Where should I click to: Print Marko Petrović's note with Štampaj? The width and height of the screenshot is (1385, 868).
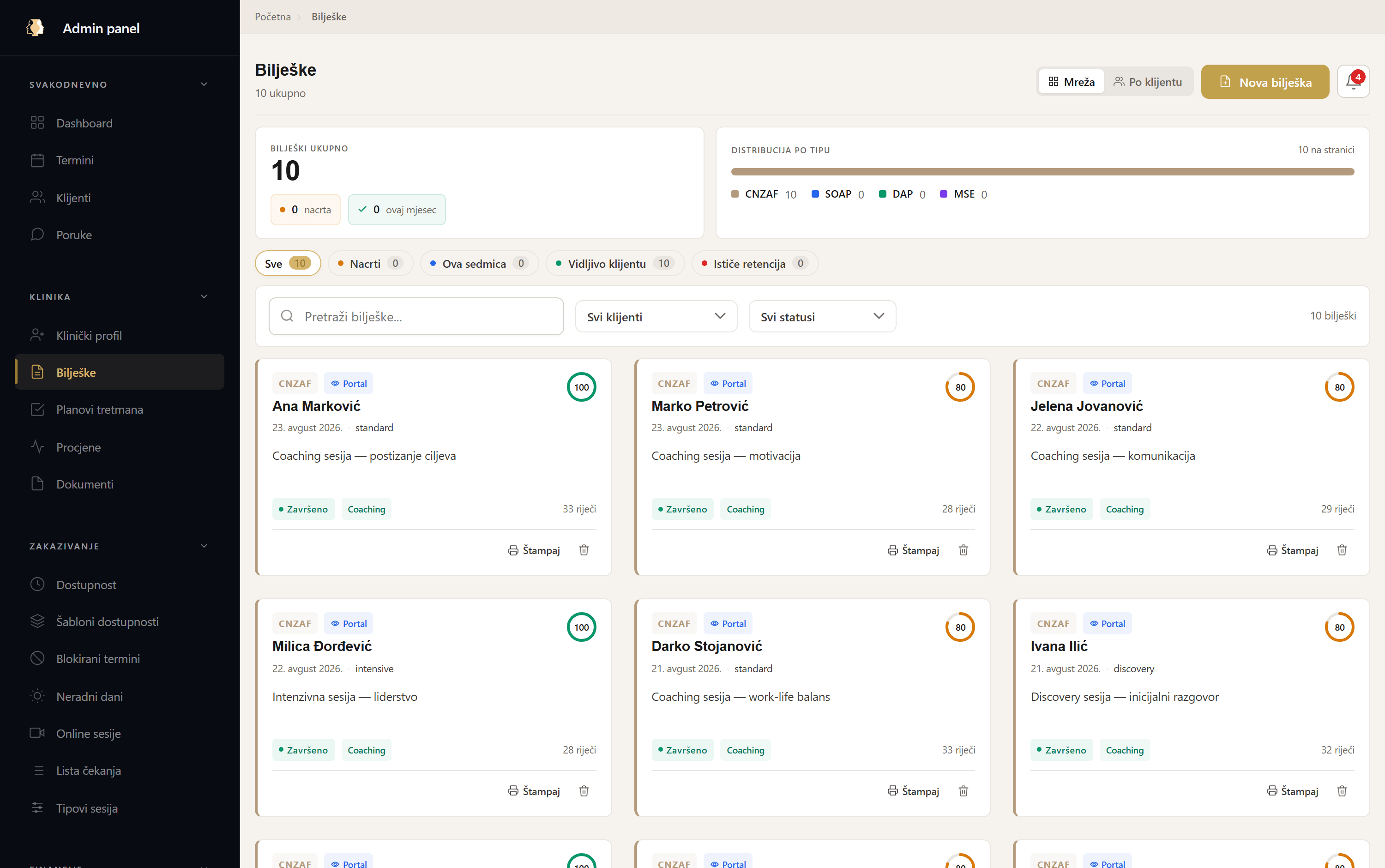(913, 550)
